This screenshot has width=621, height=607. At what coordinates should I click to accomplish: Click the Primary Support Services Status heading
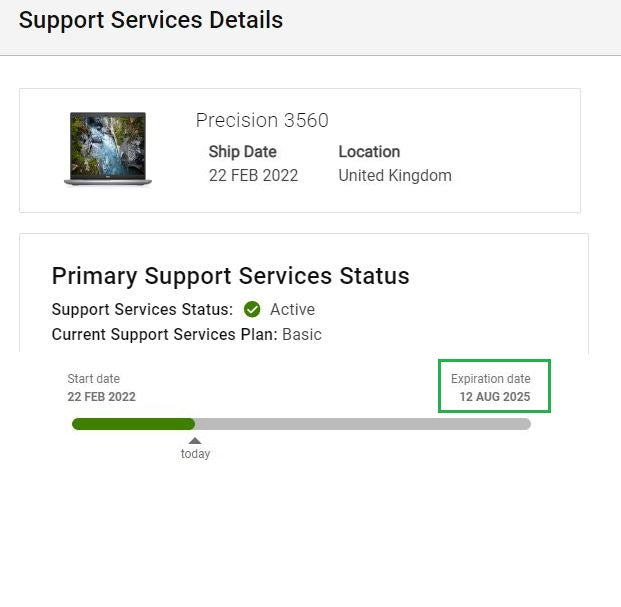tap(230, 276)
